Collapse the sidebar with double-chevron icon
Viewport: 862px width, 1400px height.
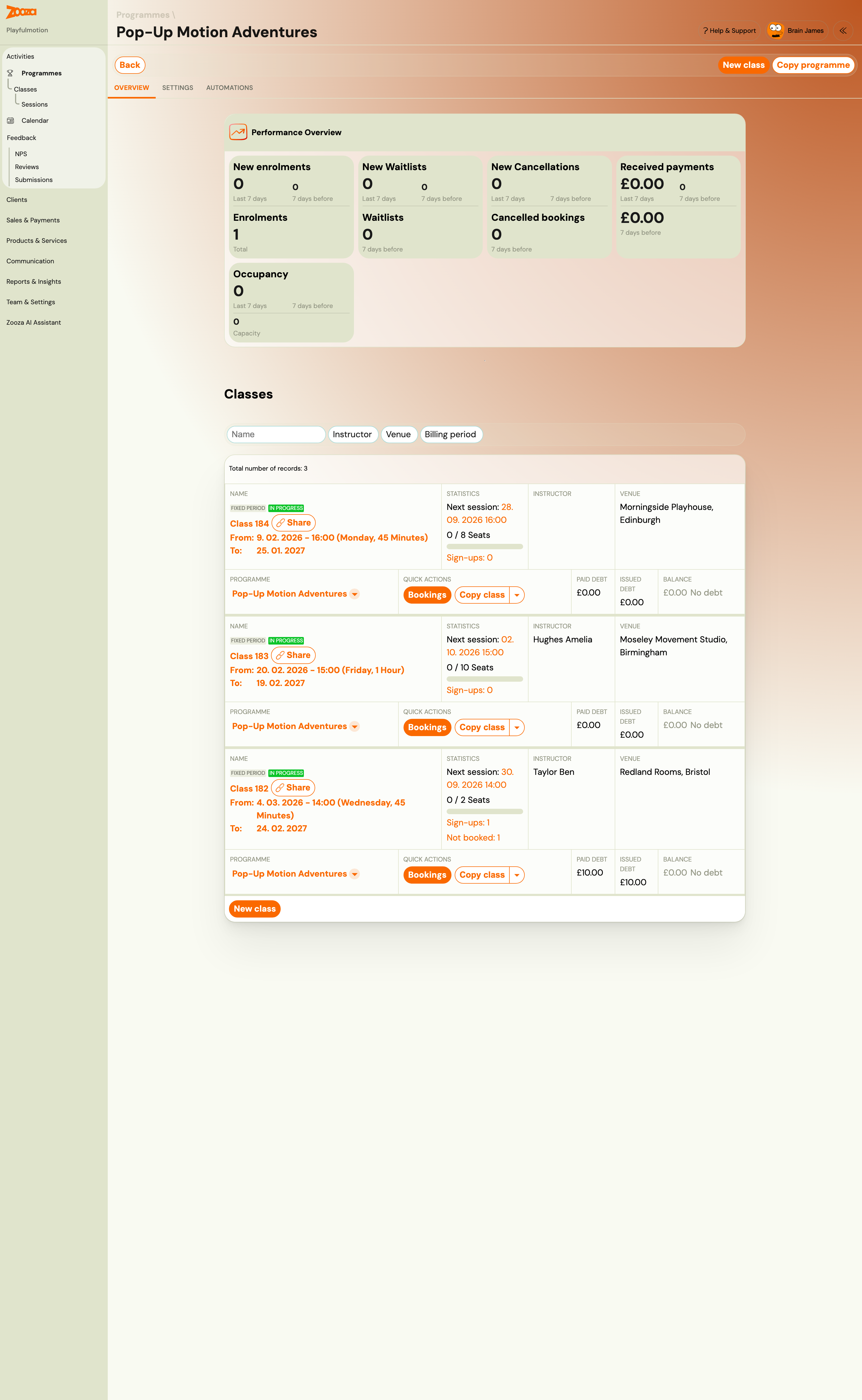tap(843, 31)
